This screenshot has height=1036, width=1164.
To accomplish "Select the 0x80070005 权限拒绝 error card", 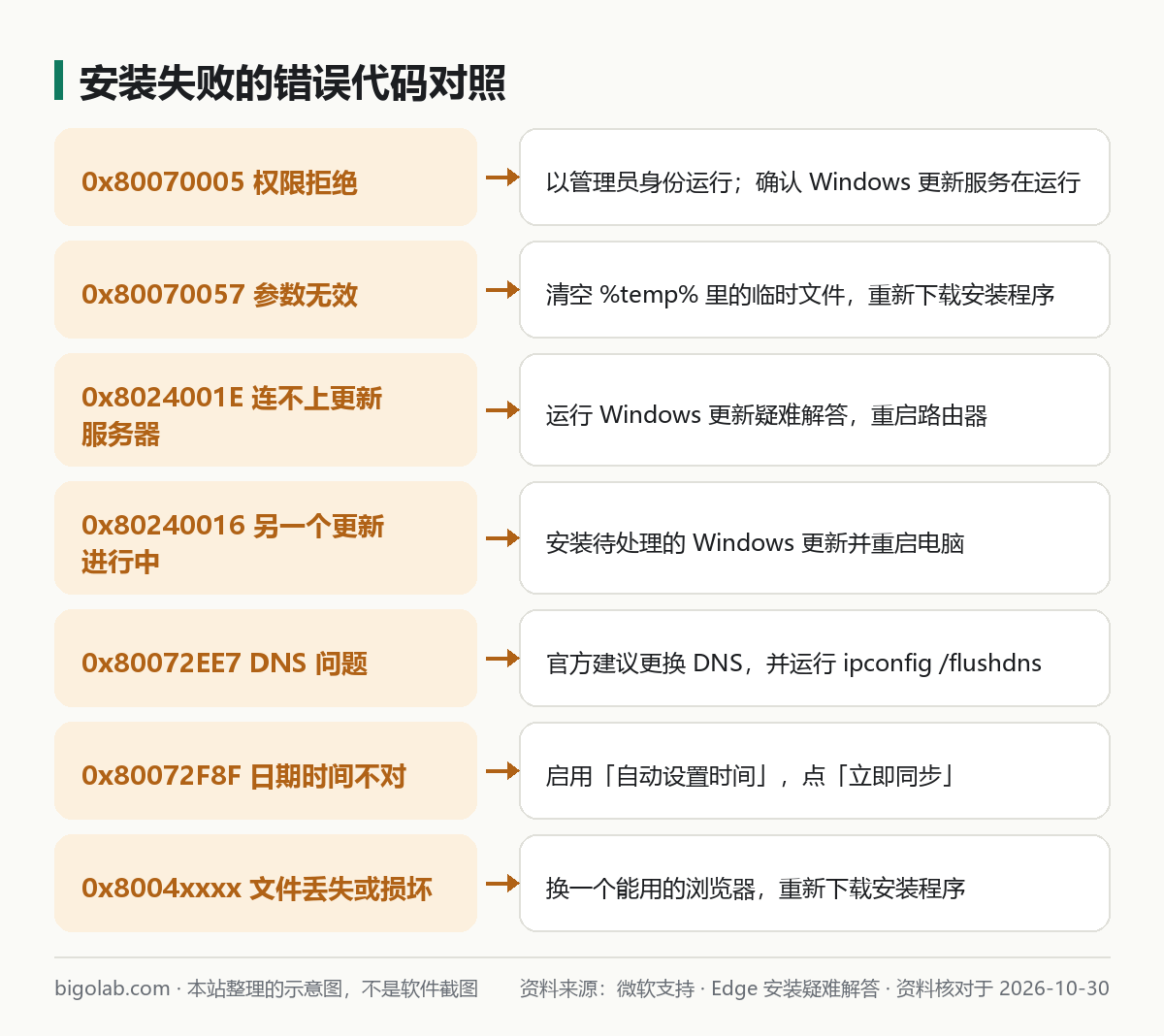I will point(266,178).
